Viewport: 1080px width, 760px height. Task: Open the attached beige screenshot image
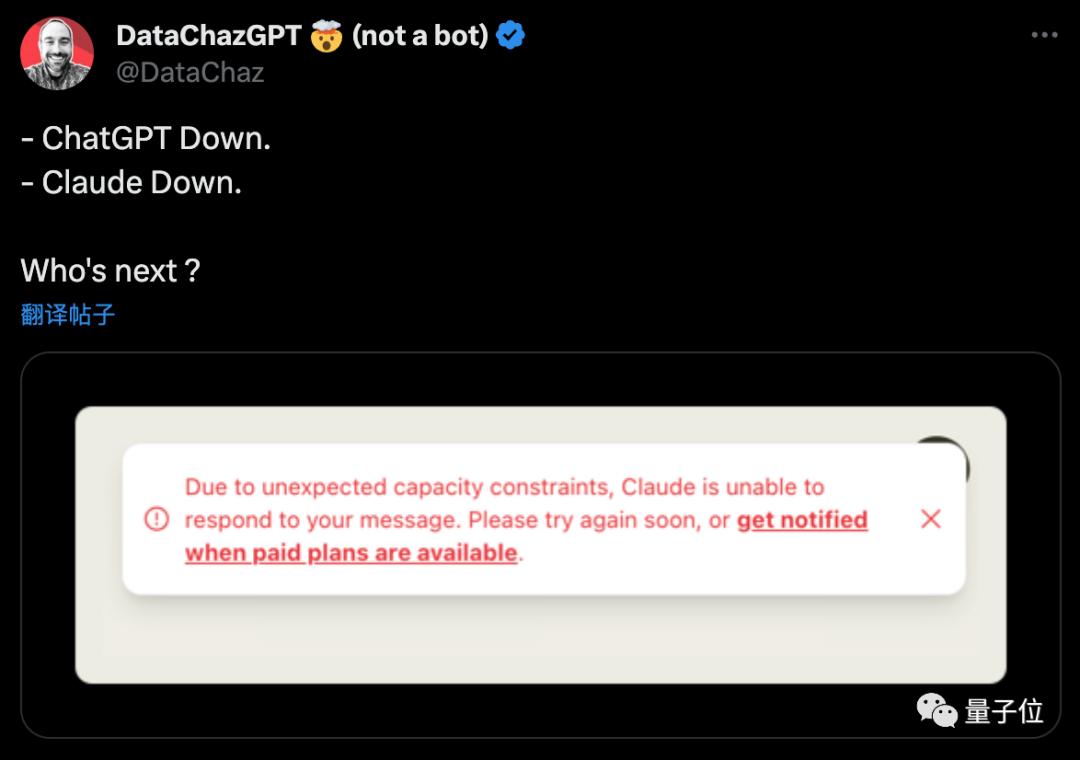click(x=541, y=545)
